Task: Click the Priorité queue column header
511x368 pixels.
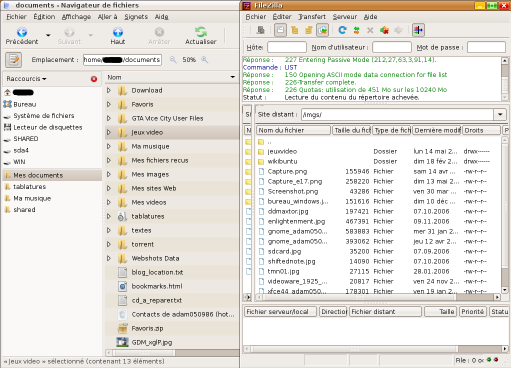Action: (473, 312)
